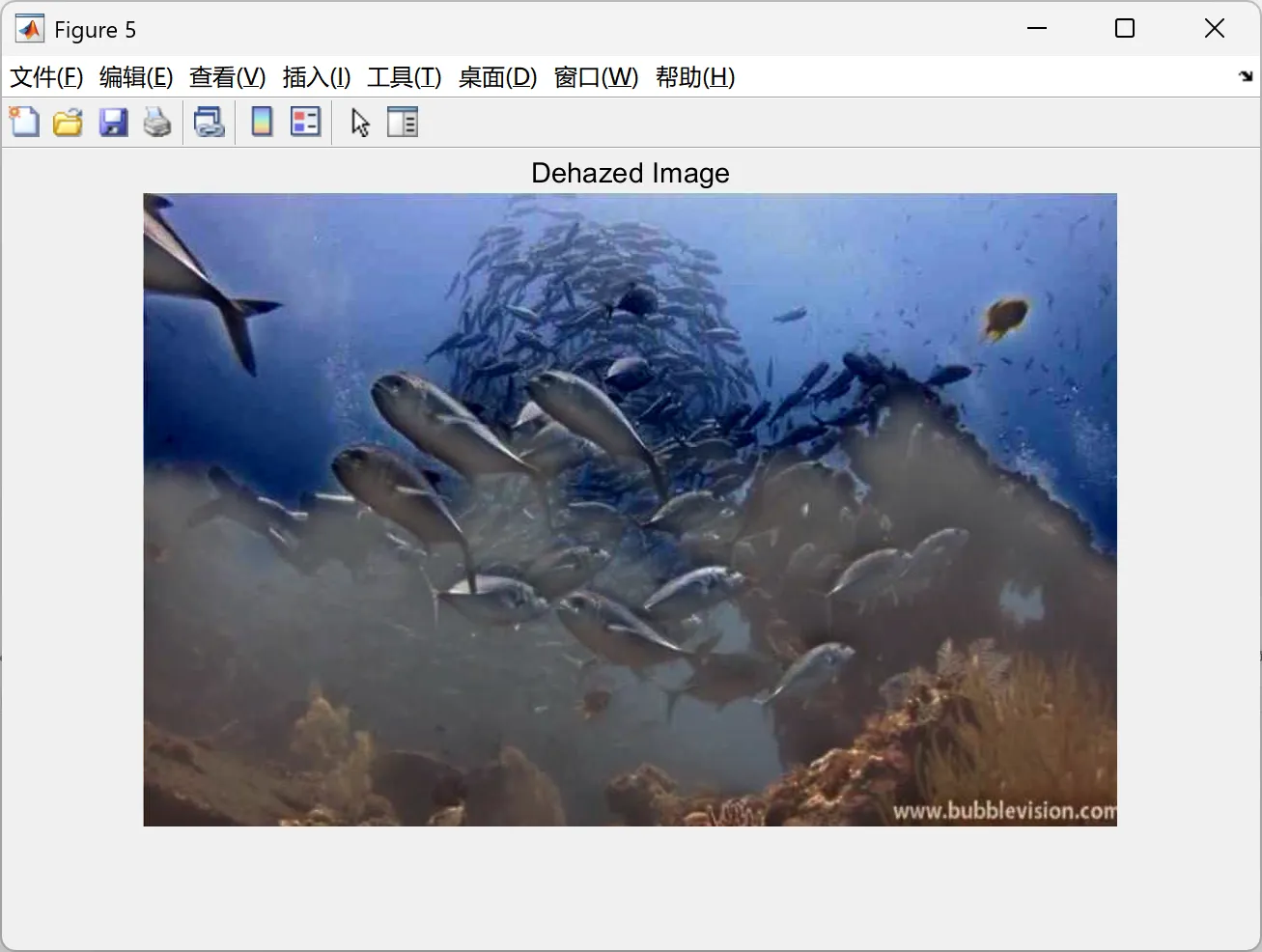The image size is (1262, 952).
Task: Open the 查看(V) menu
Action: [x=227, y=77]
